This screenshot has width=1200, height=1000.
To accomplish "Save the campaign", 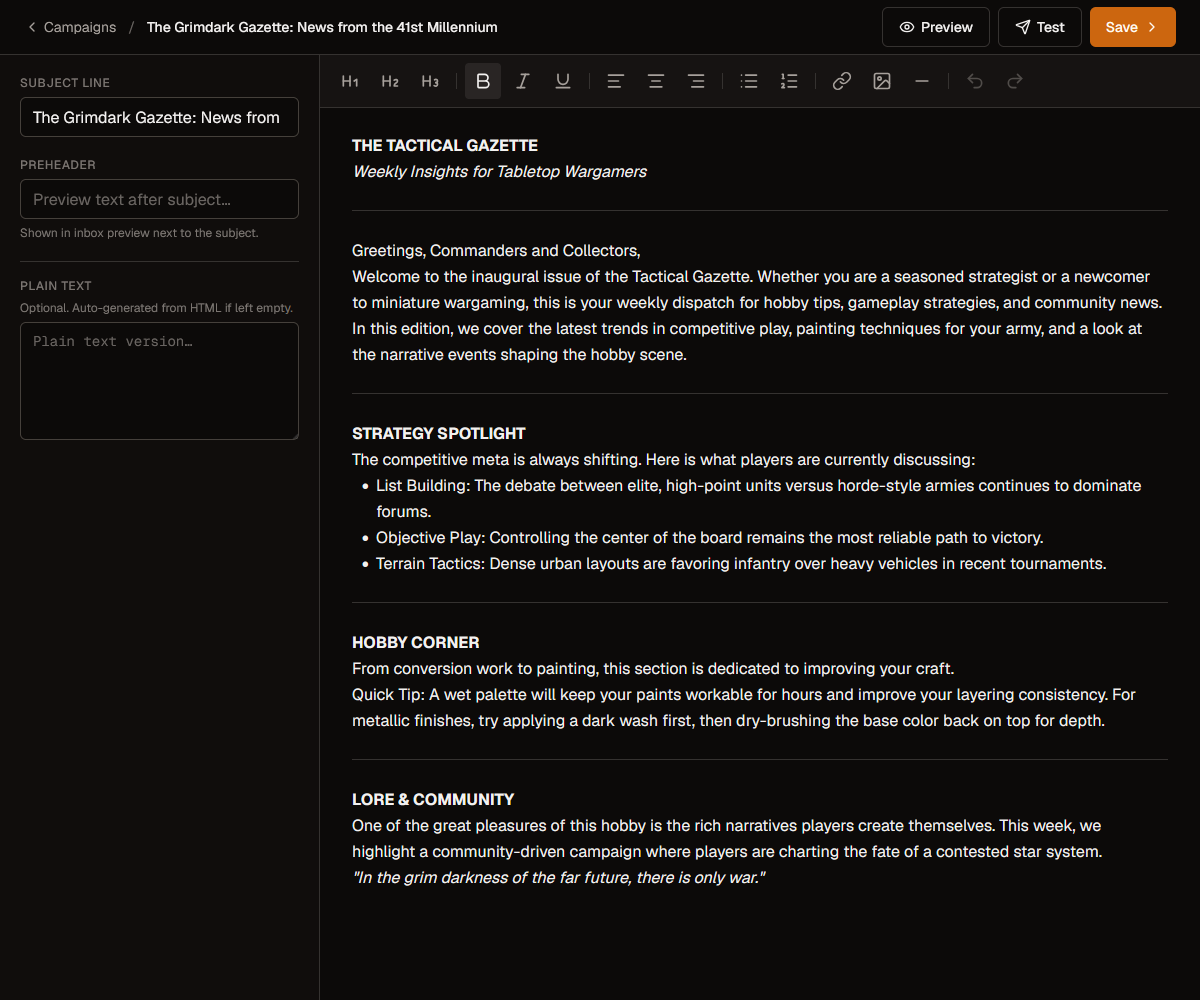I will 1133,27.
